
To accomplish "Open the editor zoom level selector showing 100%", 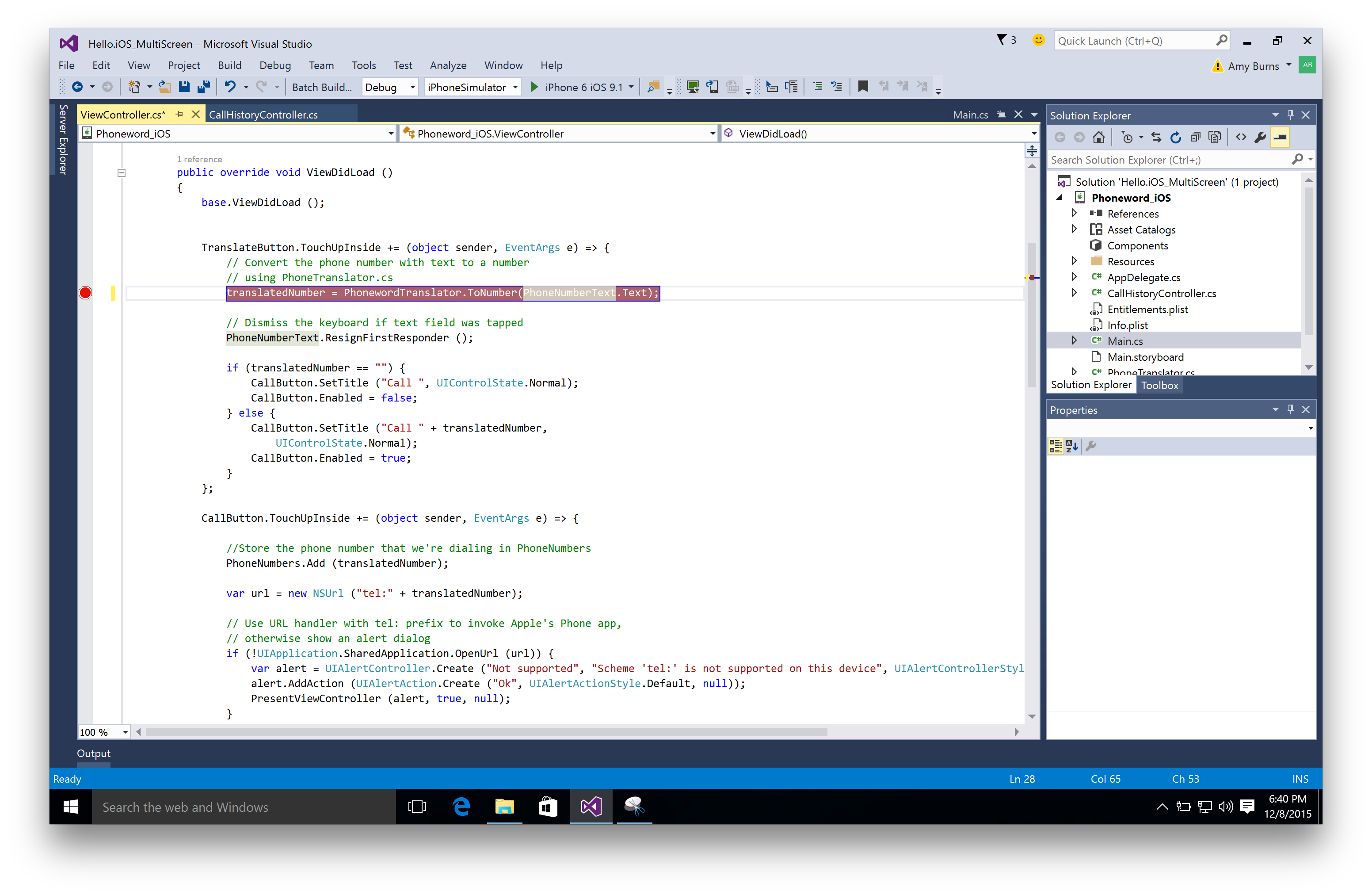I will pos(104,731).
